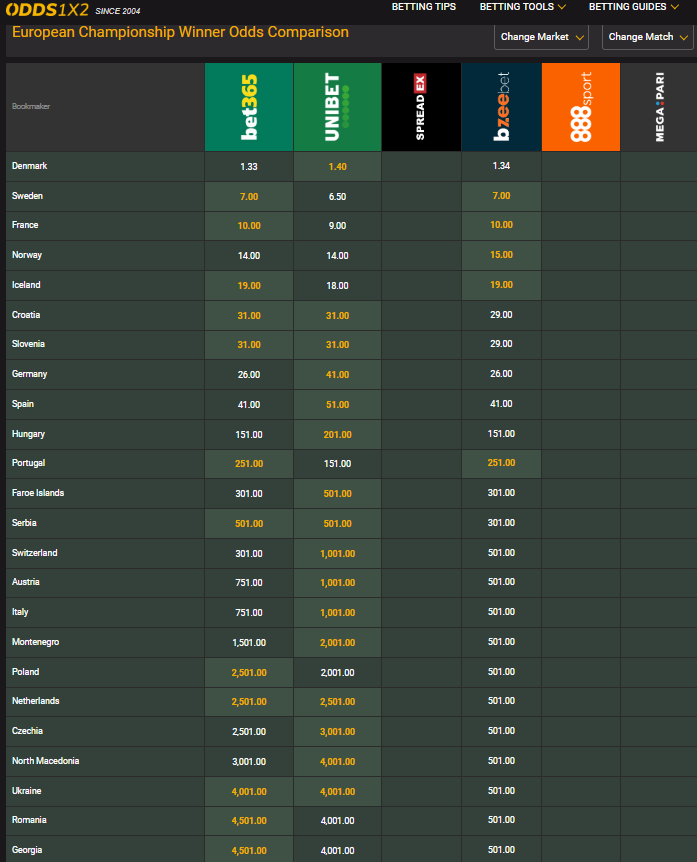Expand the Change Market dropdown
The width and height of the screenshot is (697, 862).
click(x=541, y=37)
